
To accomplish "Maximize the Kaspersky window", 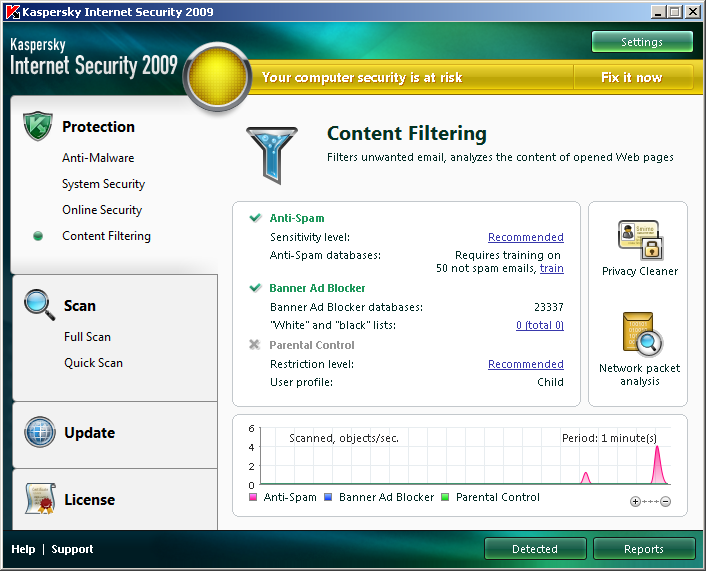I will [x=674, y=12].
